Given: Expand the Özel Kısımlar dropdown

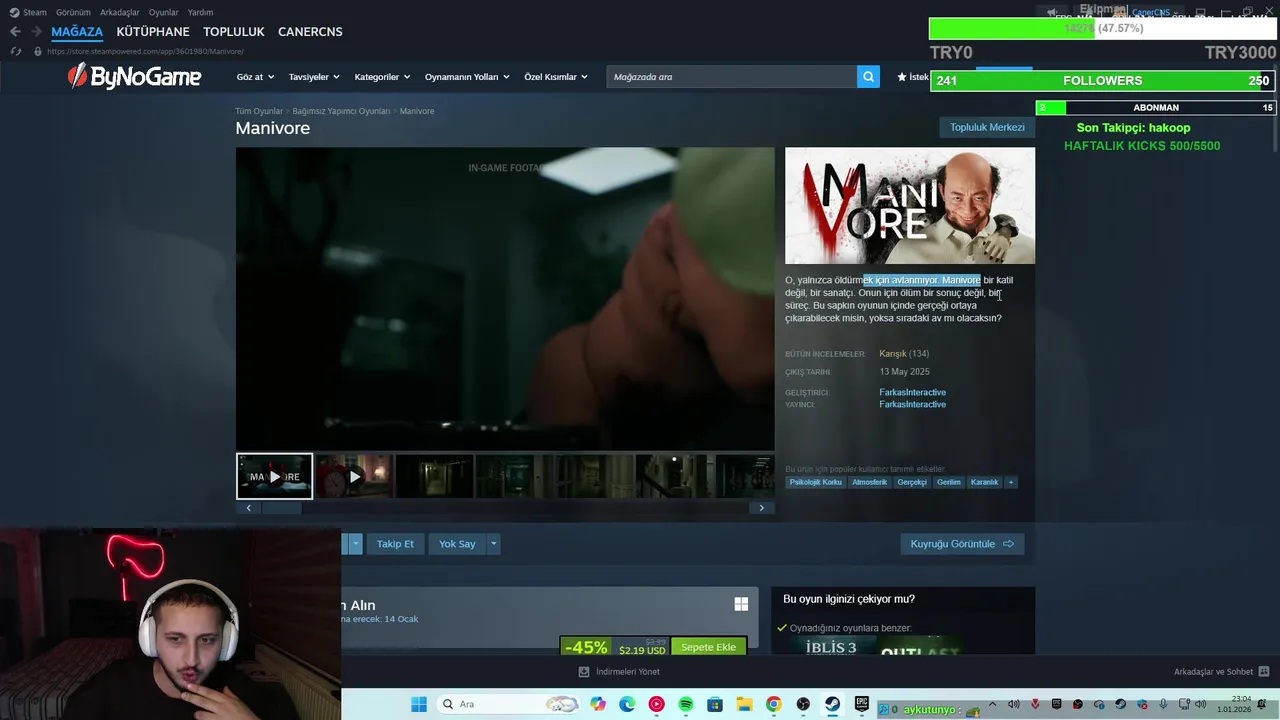Looking at the screenshot, I should (x=556, y=77).
